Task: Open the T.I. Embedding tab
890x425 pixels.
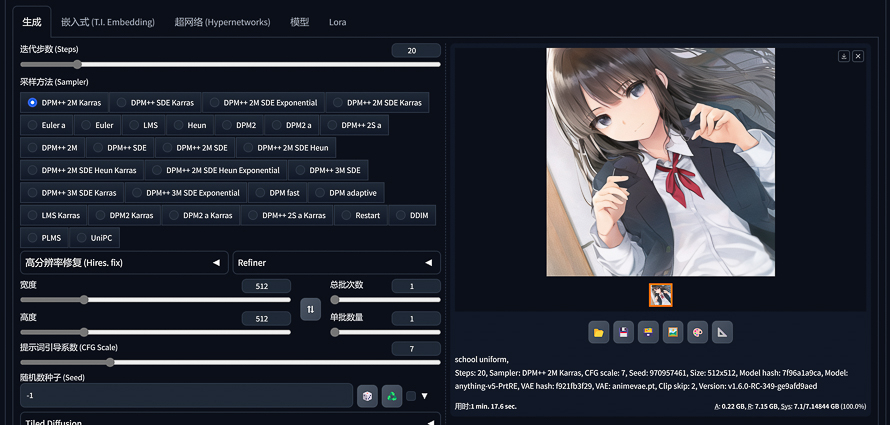Action: pyautogui.click(x=108, y=22)
